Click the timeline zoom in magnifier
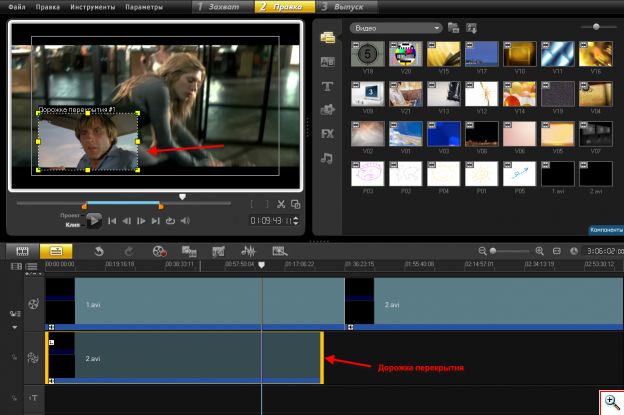Screen dimensions: 624x415 point(539,251)
